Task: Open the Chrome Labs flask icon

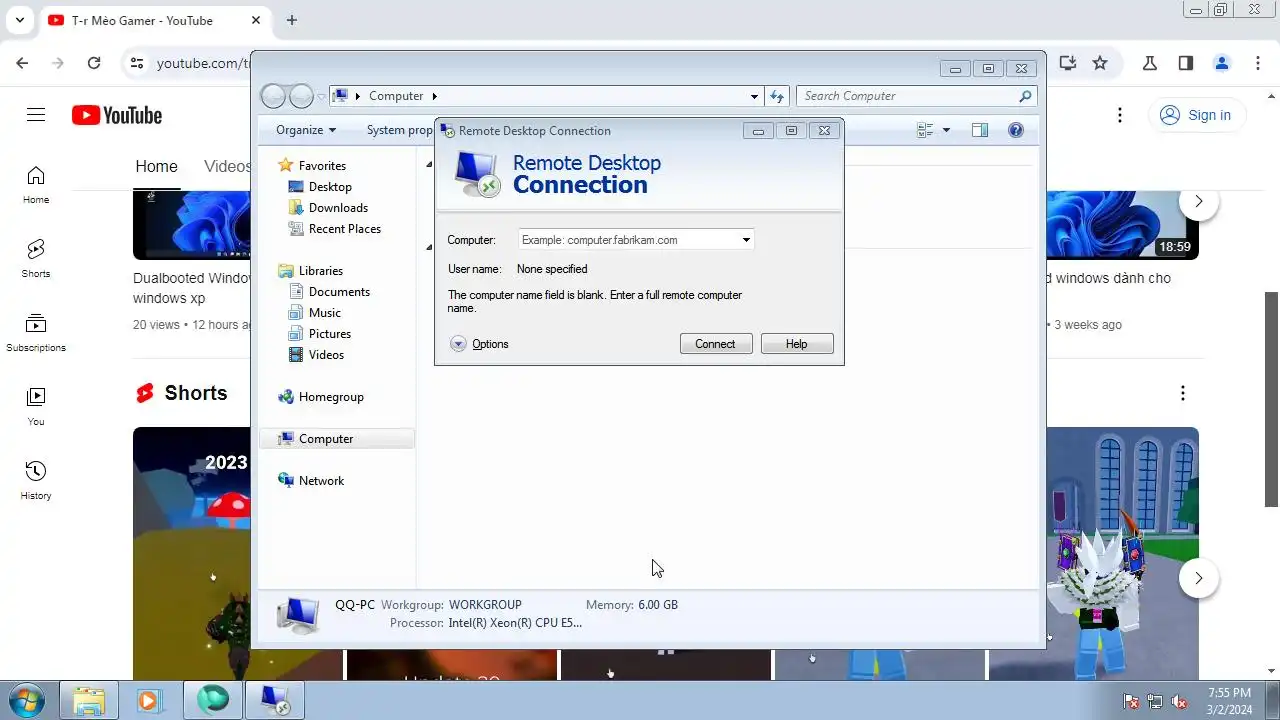Action: 1150,63
